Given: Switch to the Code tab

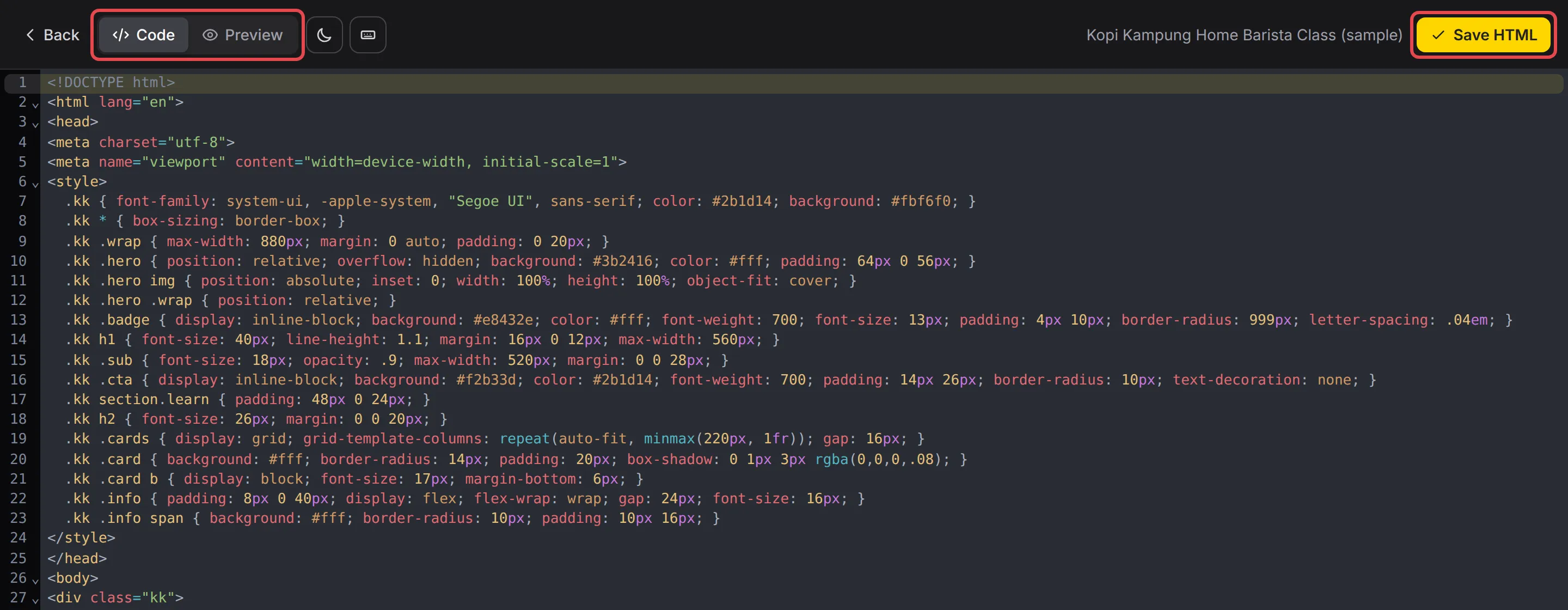Looking at the screenshot, I should point(144,35).
